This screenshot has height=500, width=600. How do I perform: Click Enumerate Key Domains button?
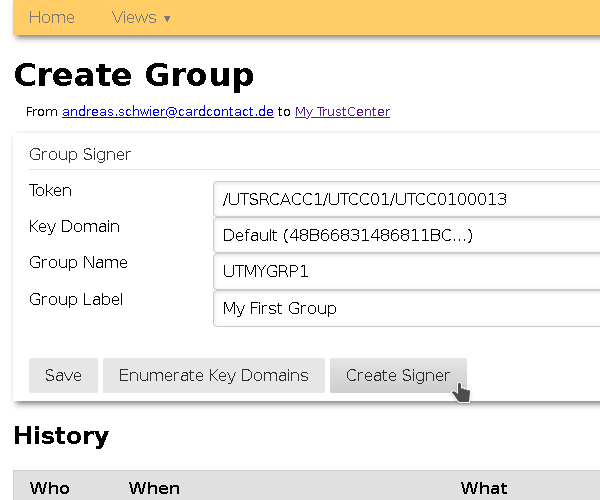pos(214,376)
